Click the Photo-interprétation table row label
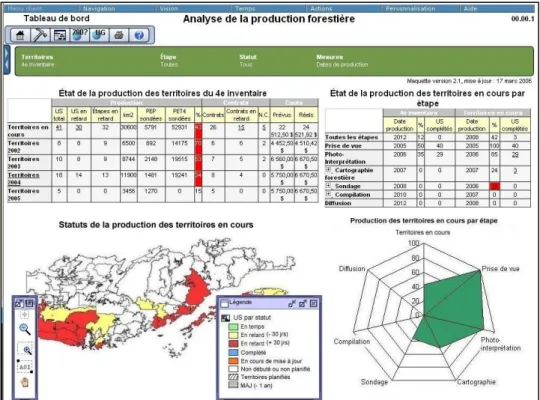This screenshot has height=400, width=540. click(345, 158)
